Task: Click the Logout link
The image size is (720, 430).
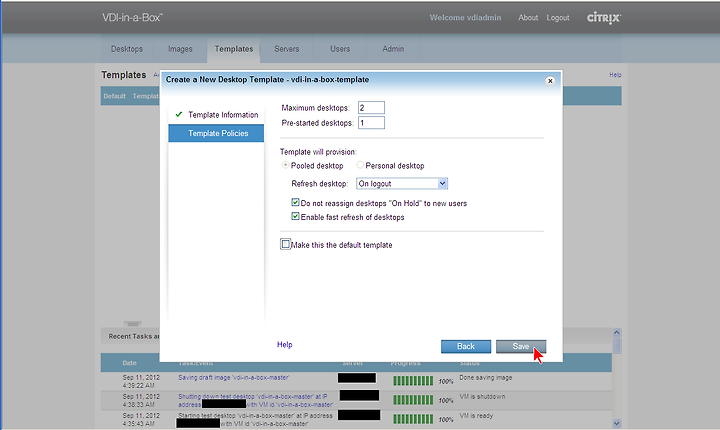Action: point(558,18)
